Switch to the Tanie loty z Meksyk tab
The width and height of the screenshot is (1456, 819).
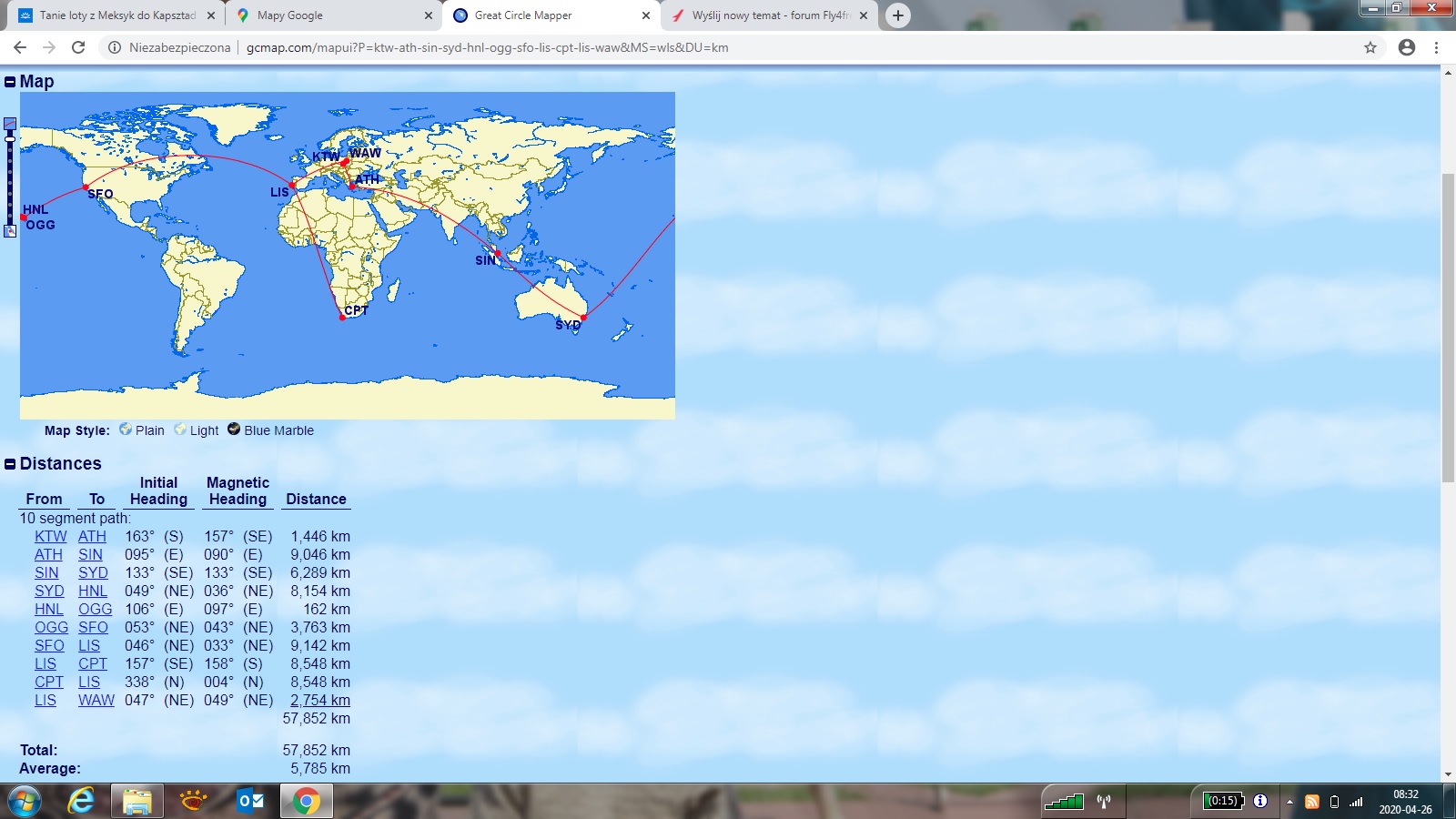pos(116,15)
